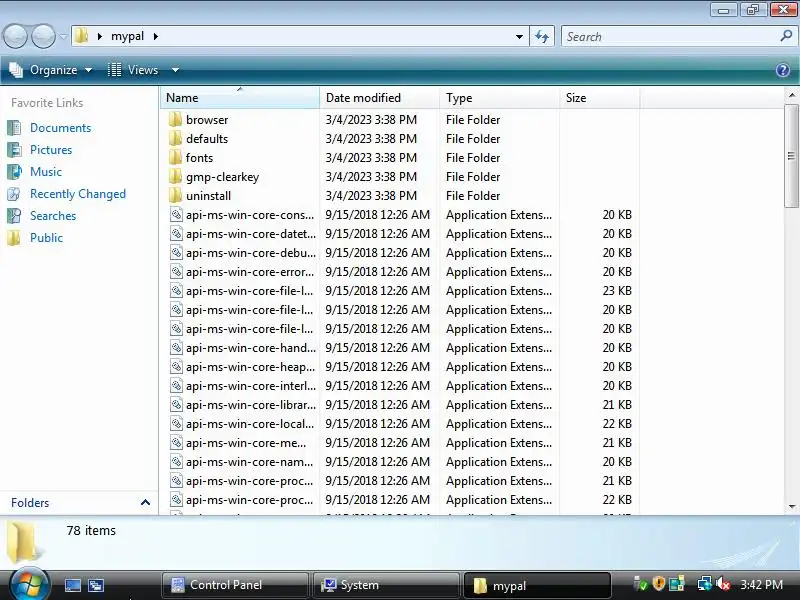Click the magnifier search icon

786,36
